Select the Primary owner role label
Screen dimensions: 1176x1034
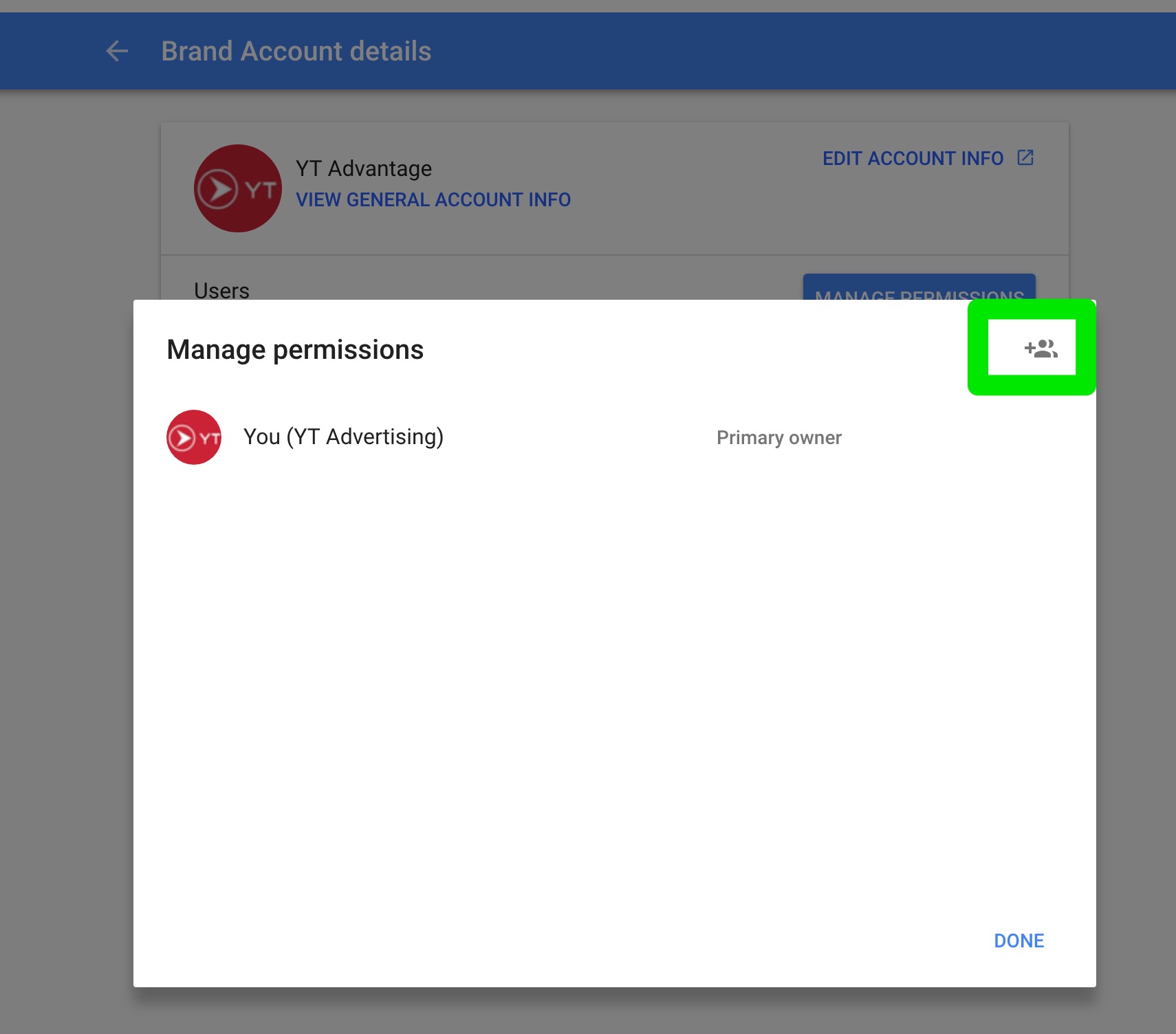coord(779,438)
